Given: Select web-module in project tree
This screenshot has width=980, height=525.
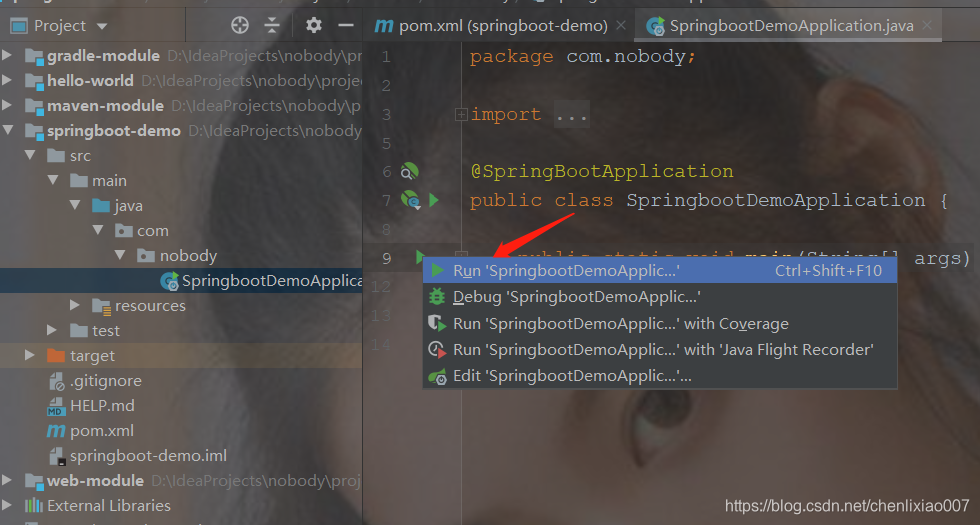Looking at the screenshot, I should [x=95, y=481].
